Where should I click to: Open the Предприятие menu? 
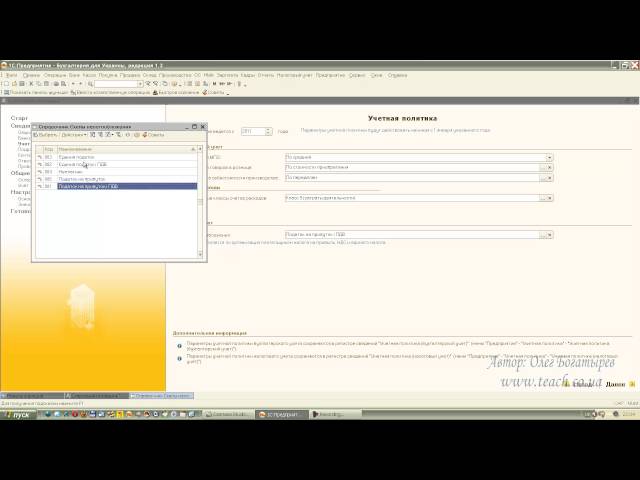pyautogui.click(x=331, y=76)
